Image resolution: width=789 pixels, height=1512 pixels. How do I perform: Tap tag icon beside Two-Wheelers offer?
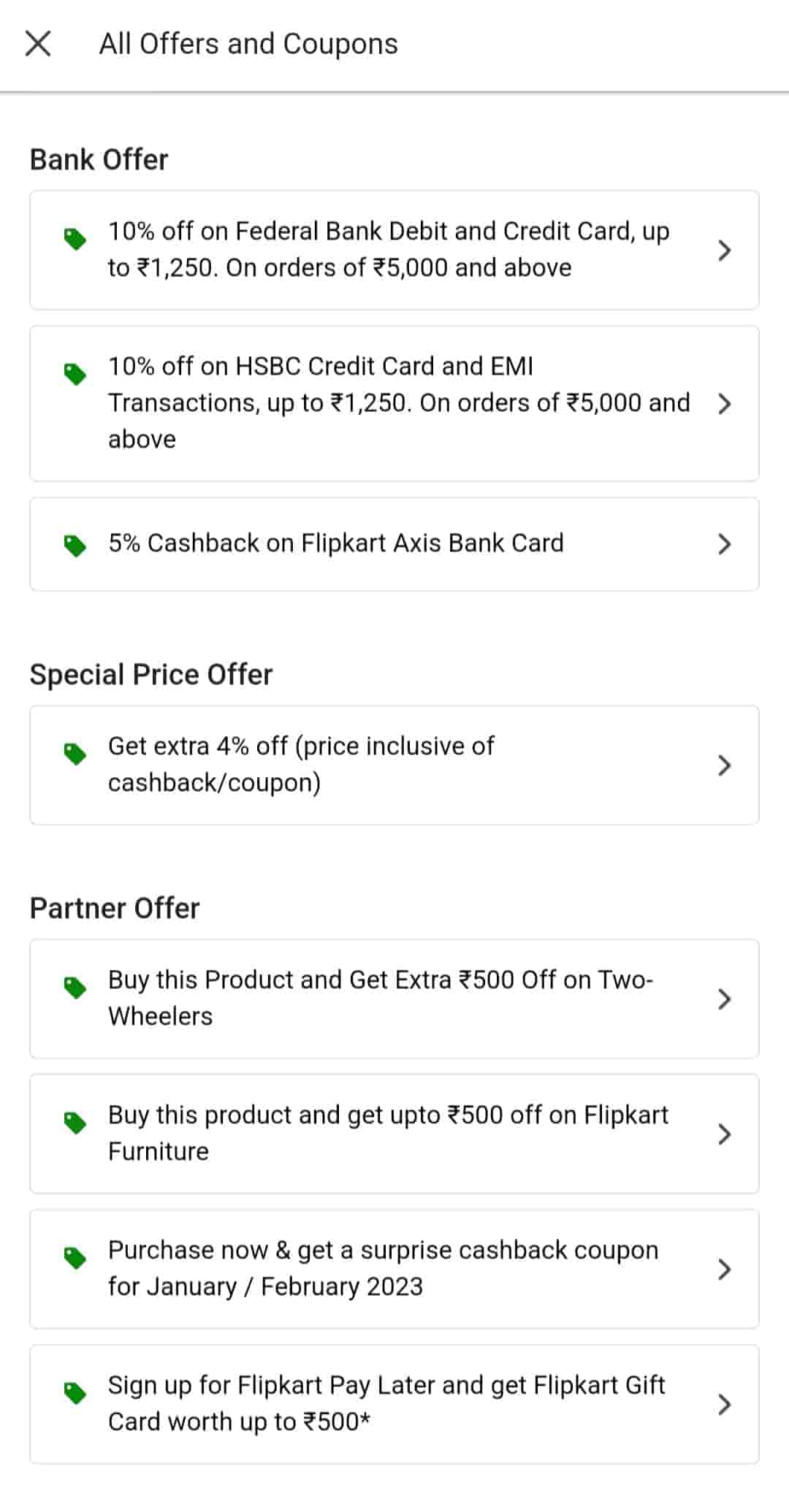click(75, 987)
